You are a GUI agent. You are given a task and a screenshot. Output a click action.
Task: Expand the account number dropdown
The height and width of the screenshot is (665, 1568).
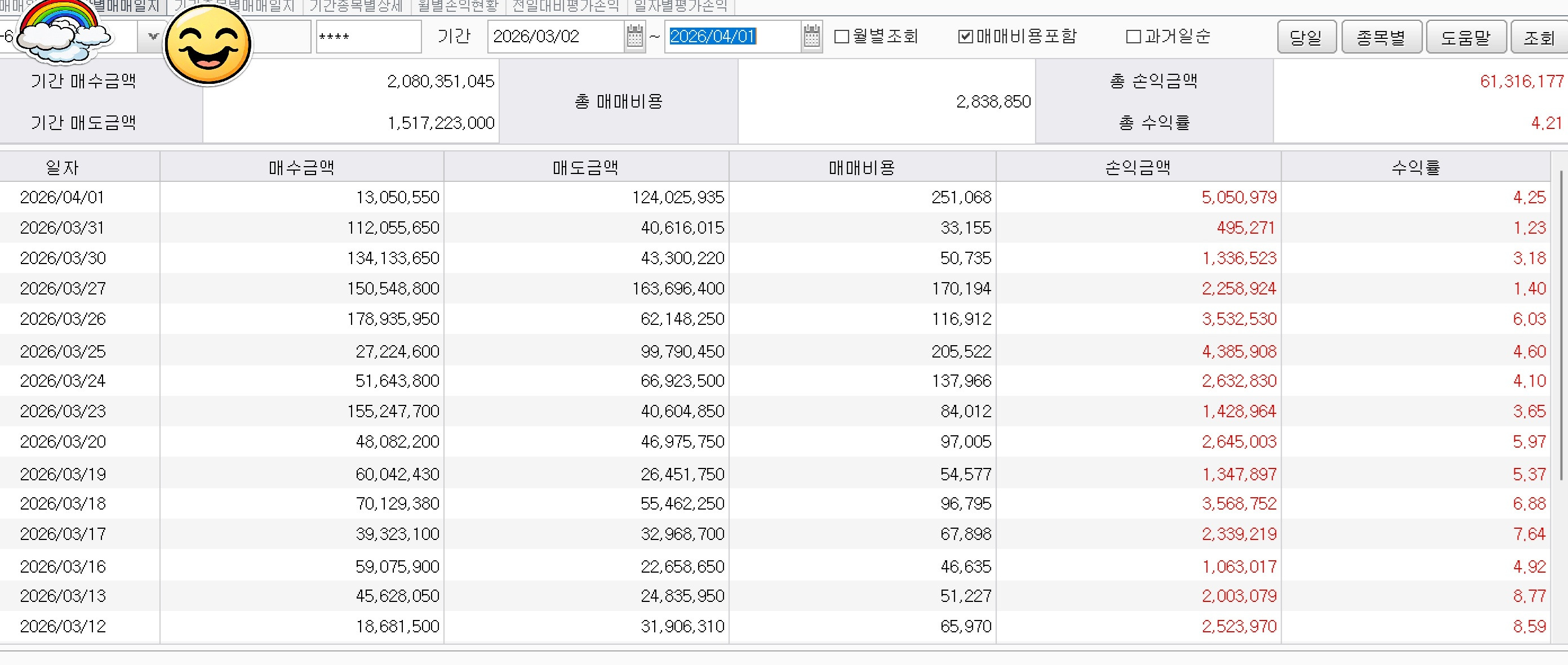point(152,37)
